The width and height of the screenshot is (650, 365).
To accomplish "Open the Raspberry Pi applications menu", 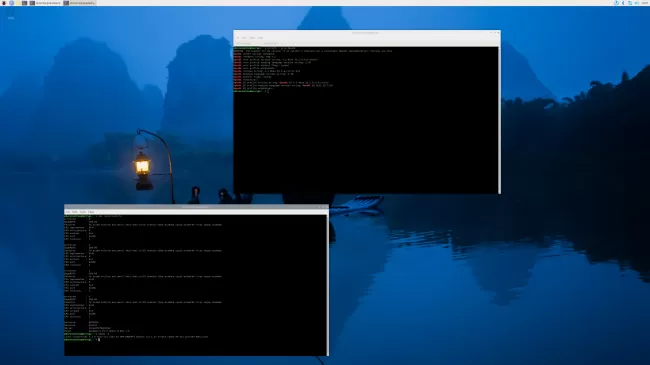I will point(4,3).
